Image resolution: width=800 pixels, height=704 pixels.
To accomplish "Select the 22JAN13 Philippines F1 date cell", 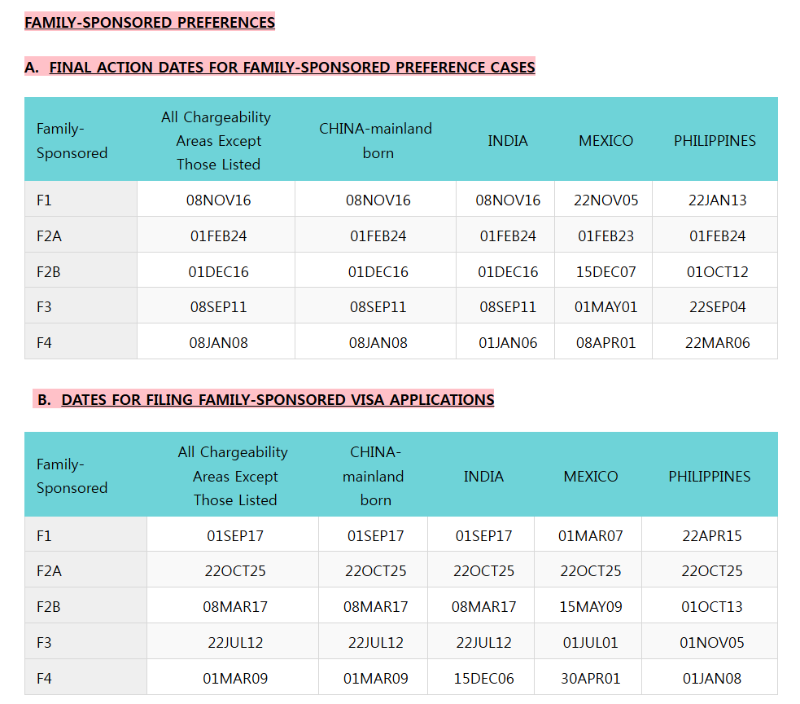I will point(717,200).
